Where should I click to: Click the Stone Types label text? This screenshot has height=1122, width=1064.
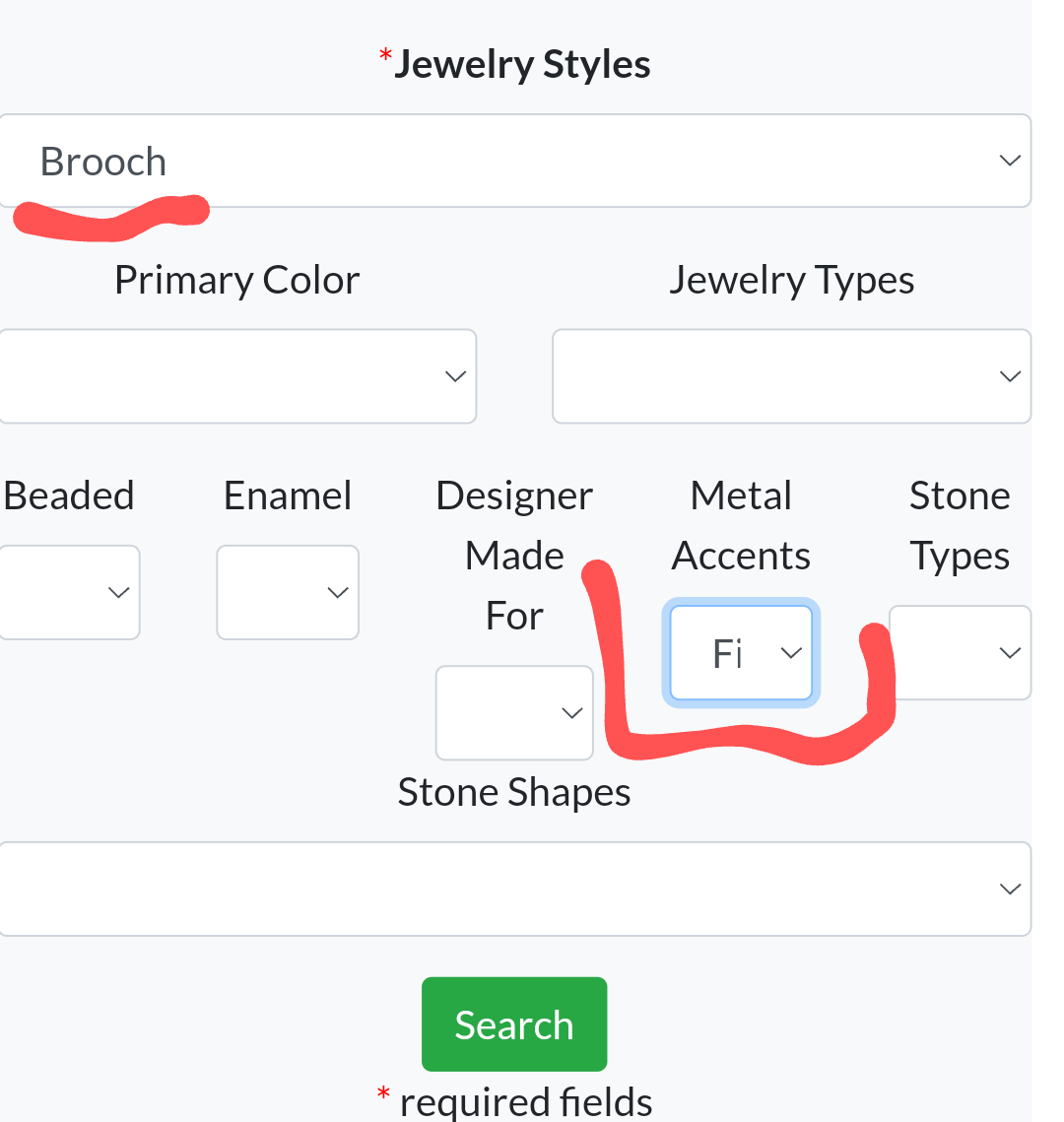pos(960,526)
